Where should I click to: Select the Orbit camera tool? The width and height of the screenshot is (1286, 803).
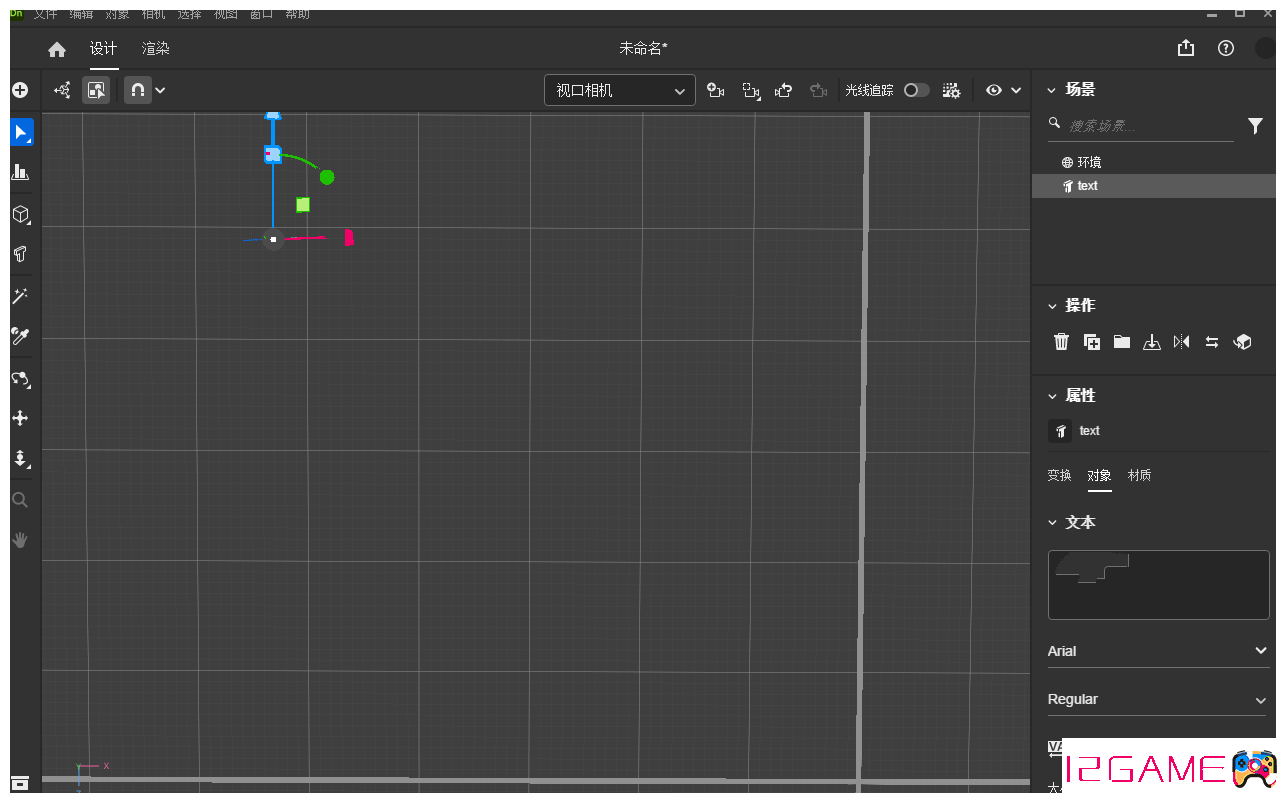20,378
